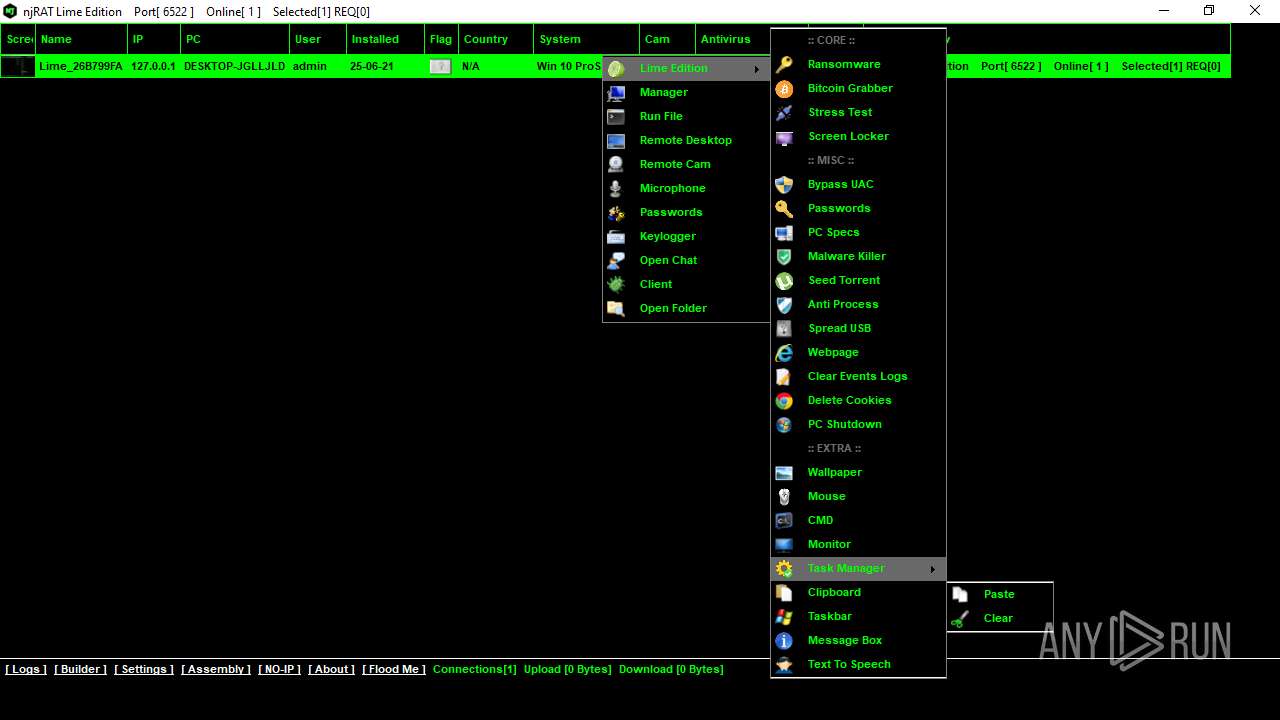Image resolution: width=1280 pixels, height=720 pixels.
Task: Click the Name column header
Action: 82,39
